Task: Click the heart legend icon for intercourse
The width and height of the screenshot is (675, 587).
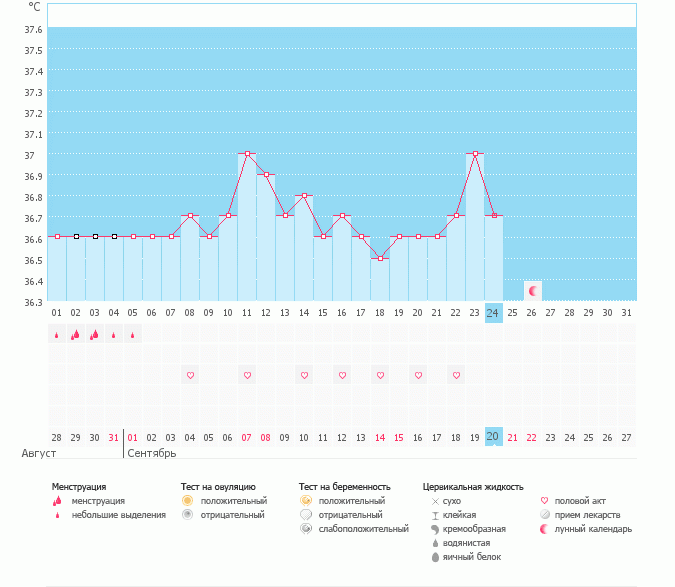Action: [545, 500]
